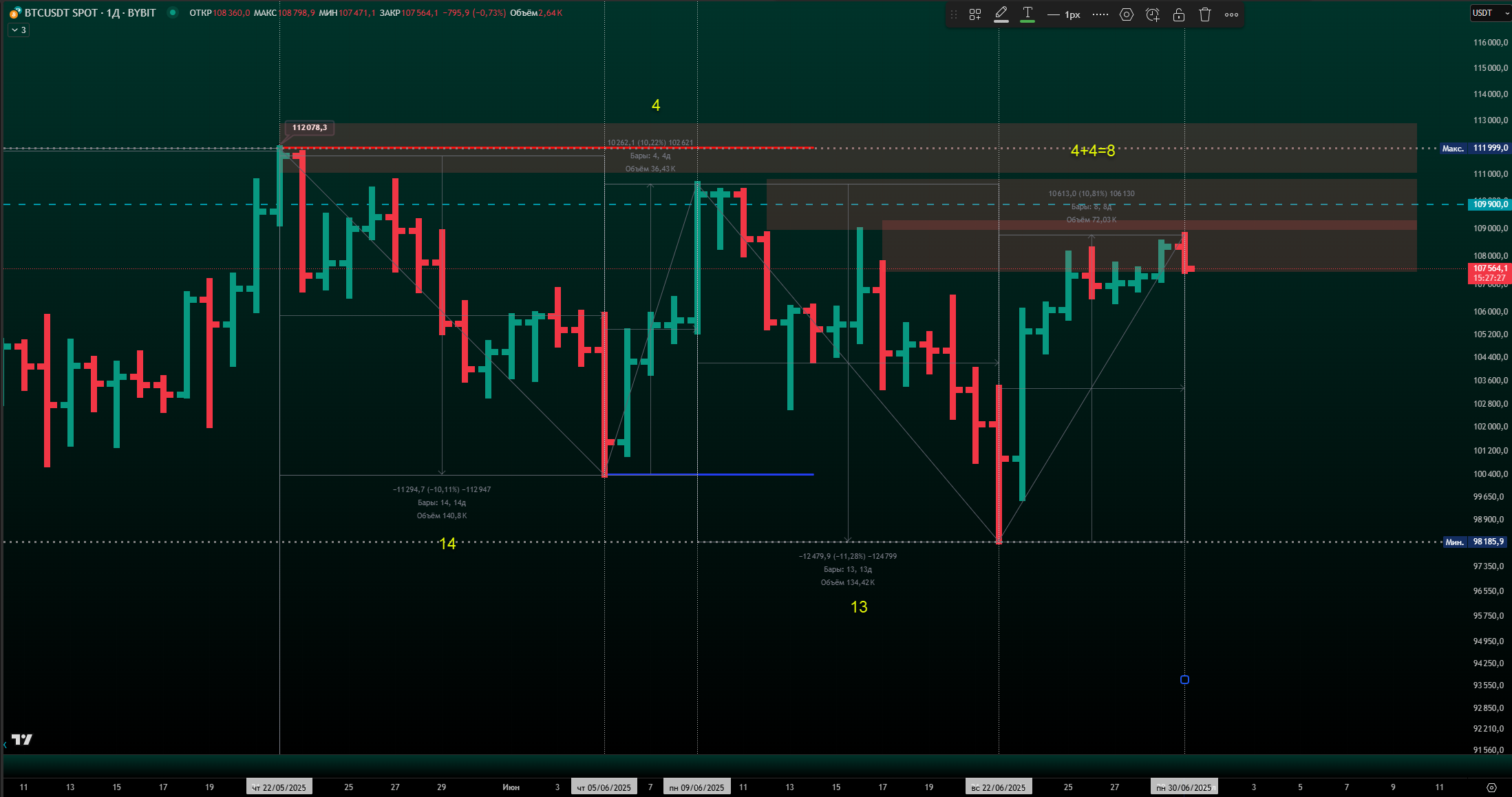Screen dimensions: 1512x797
Task: Click the пн 30/06/2025 date label
Action: [1184, 787]
